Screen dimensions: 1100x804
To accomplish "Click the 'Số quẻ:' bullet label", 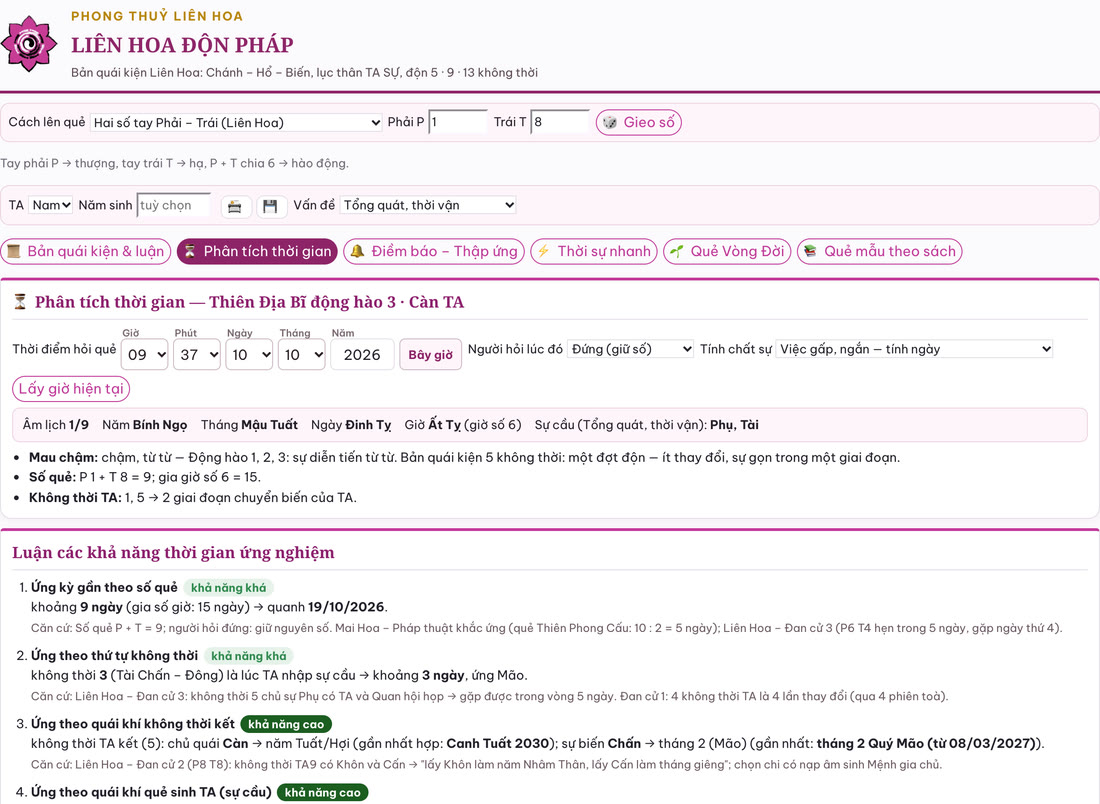I will pos(52,477).
